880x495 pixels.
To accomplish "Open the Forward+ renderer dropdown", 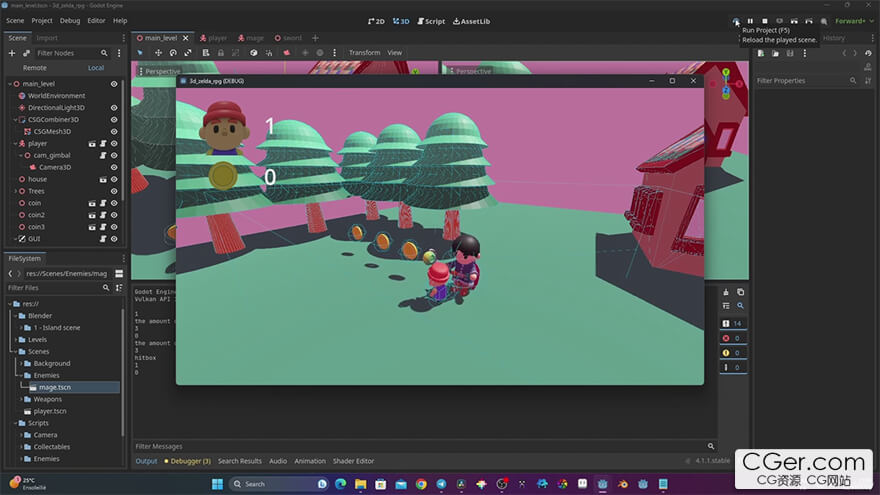I will point(854,21).
